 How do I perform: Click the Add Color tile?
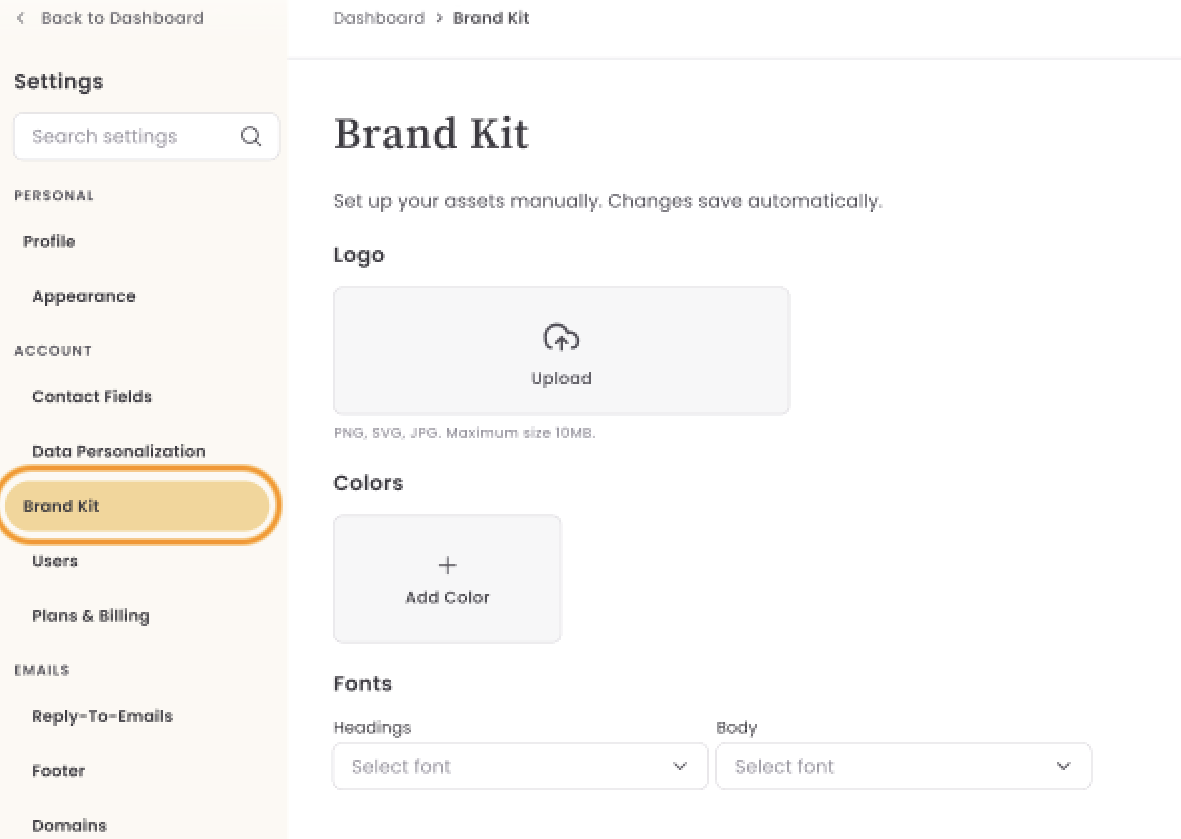[x=447, y=578]
